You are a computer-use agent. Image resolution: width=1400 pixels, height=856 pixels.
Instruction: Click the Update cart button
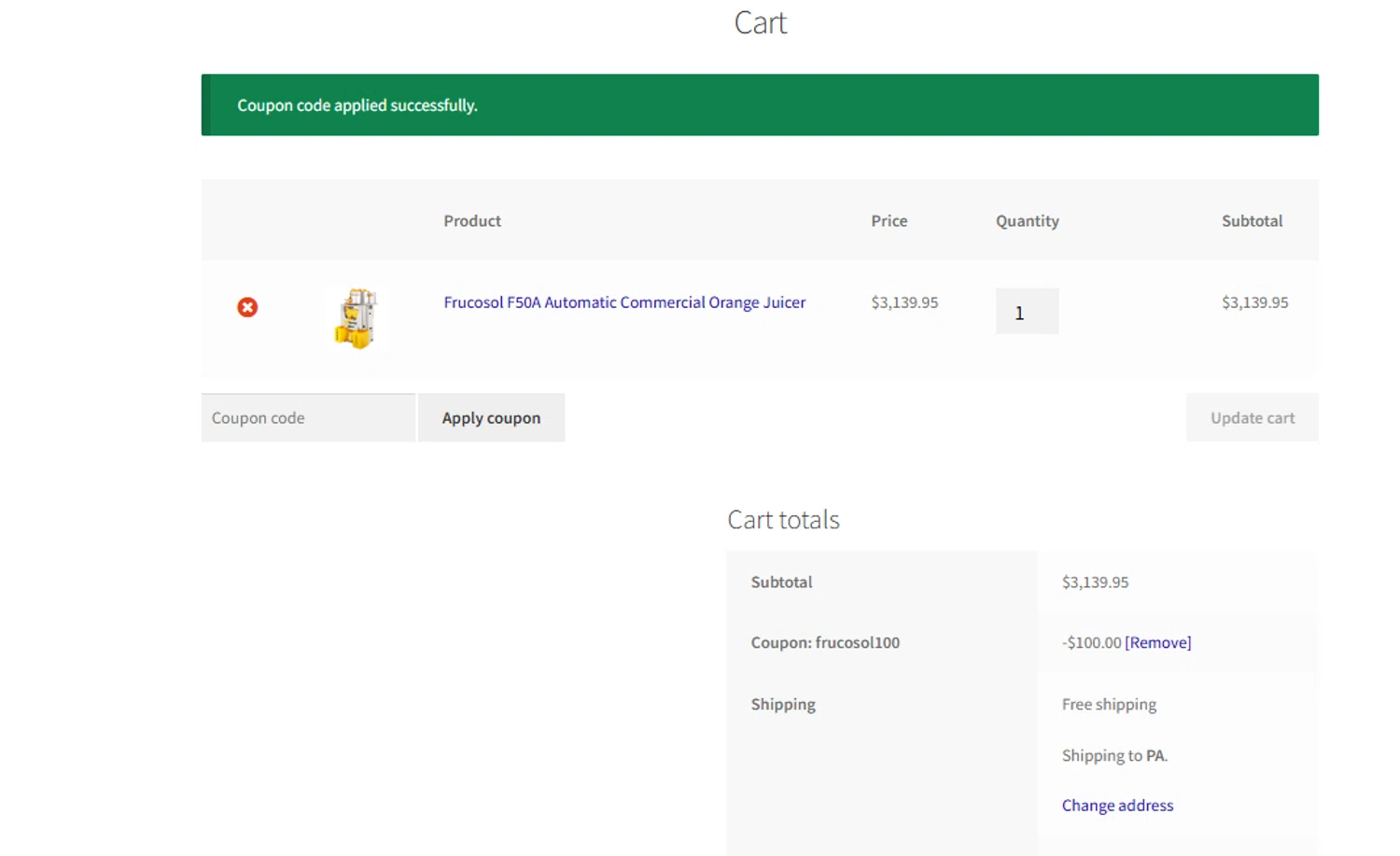tap(1253, 418)
